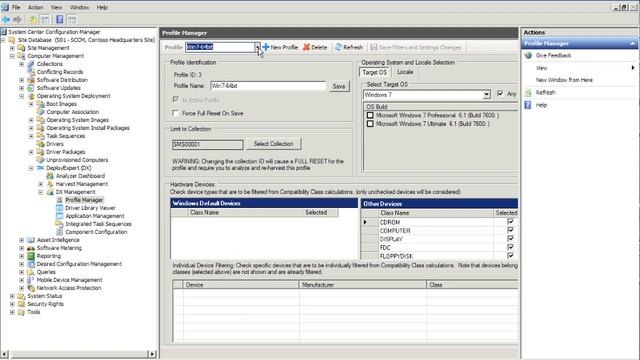640x360 pixels.
Task: Click the Queries tree icon
Action: [31, 272]
